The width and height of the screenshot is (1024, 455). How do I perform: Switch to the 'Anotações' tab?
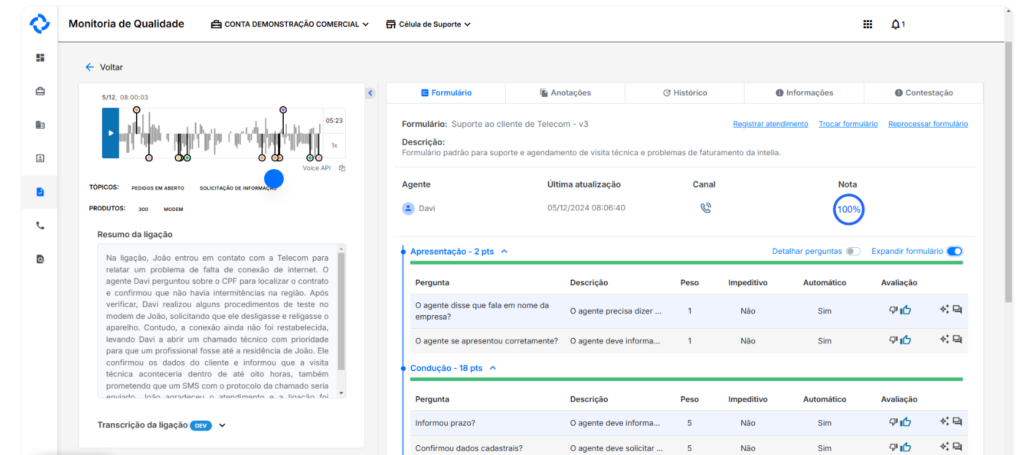tap(565, 93)
